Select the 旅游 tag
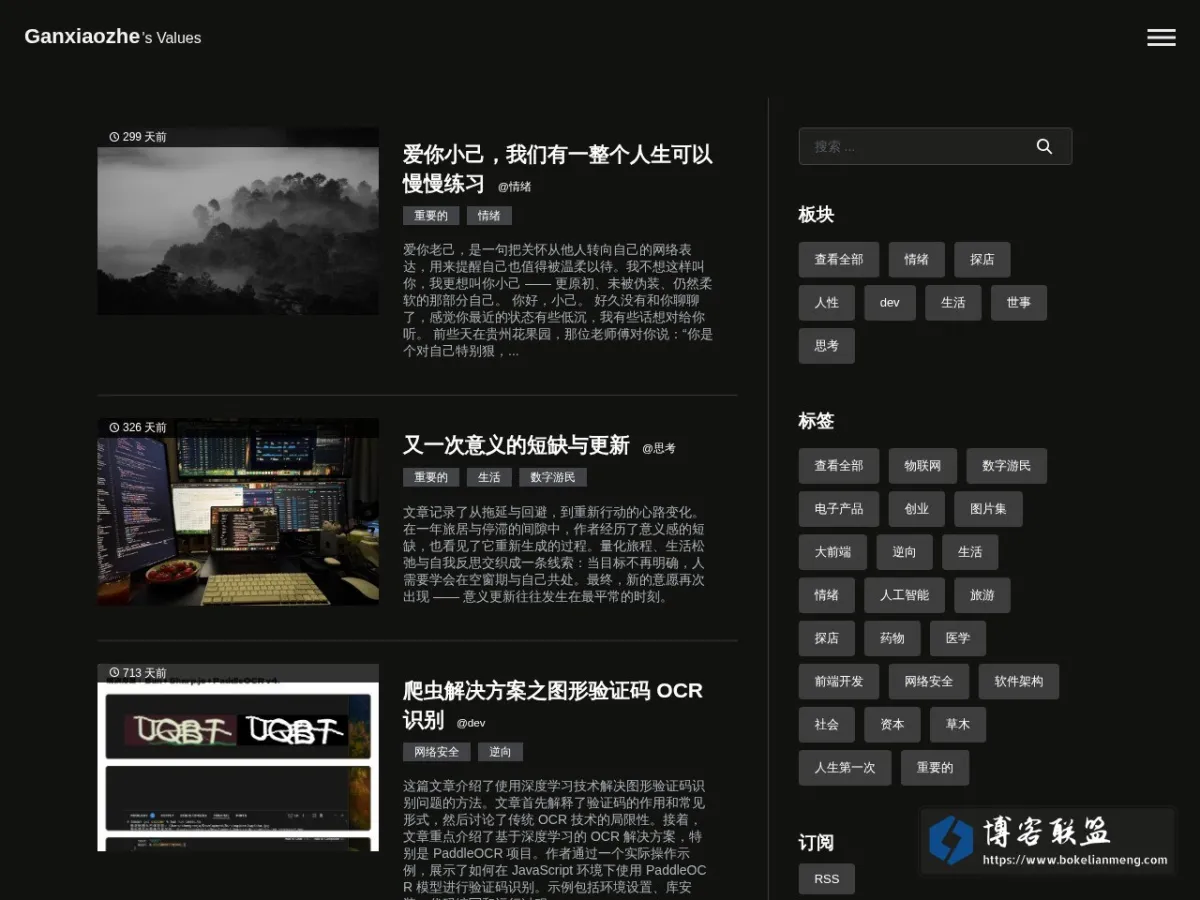 [982, 595]
